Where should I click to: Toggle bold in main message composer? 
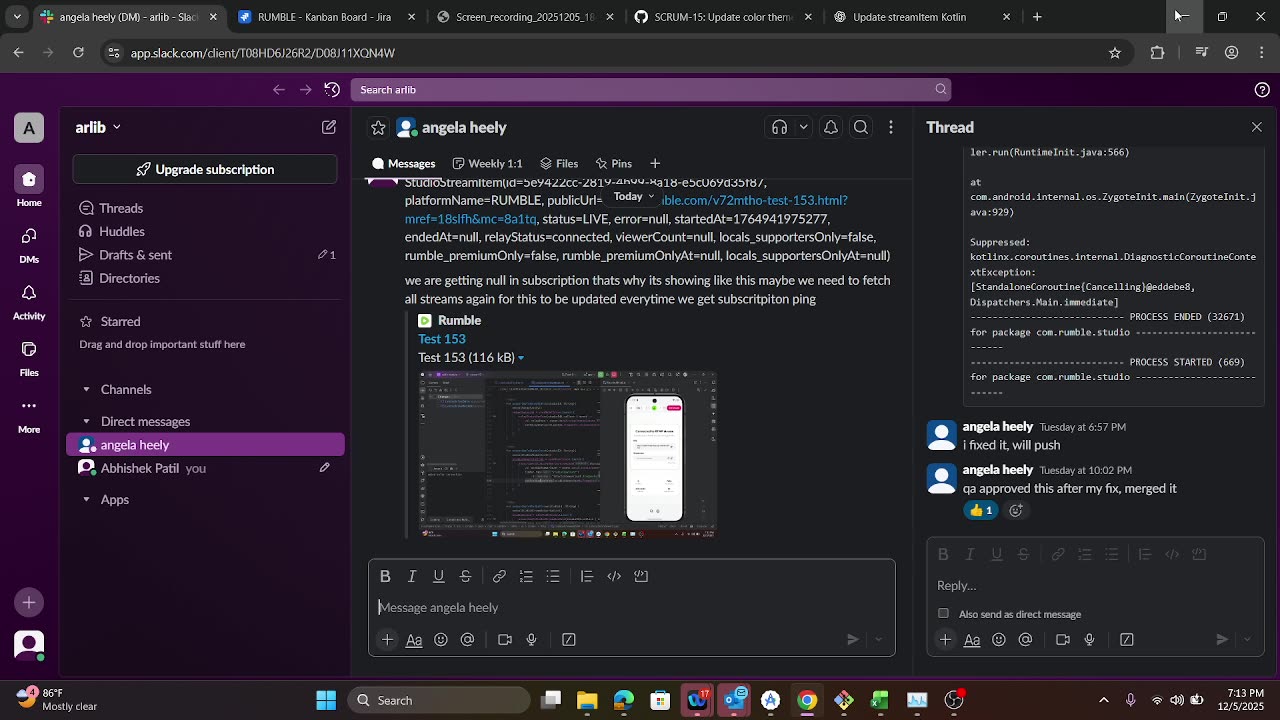pyautogui.click(x=385, y=576)
